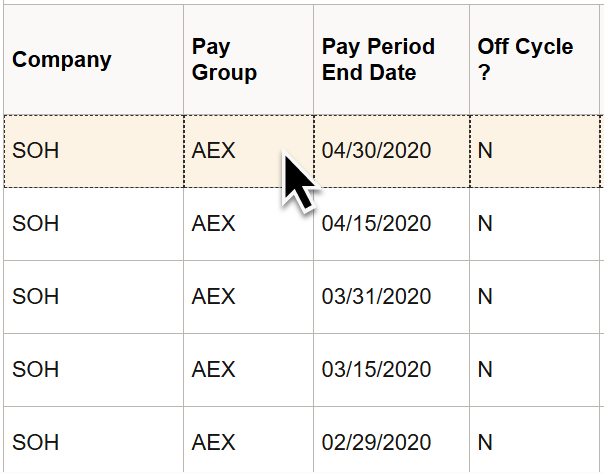Click the Pay Period End Date header
Screen dimensions: 604x474
378,60
